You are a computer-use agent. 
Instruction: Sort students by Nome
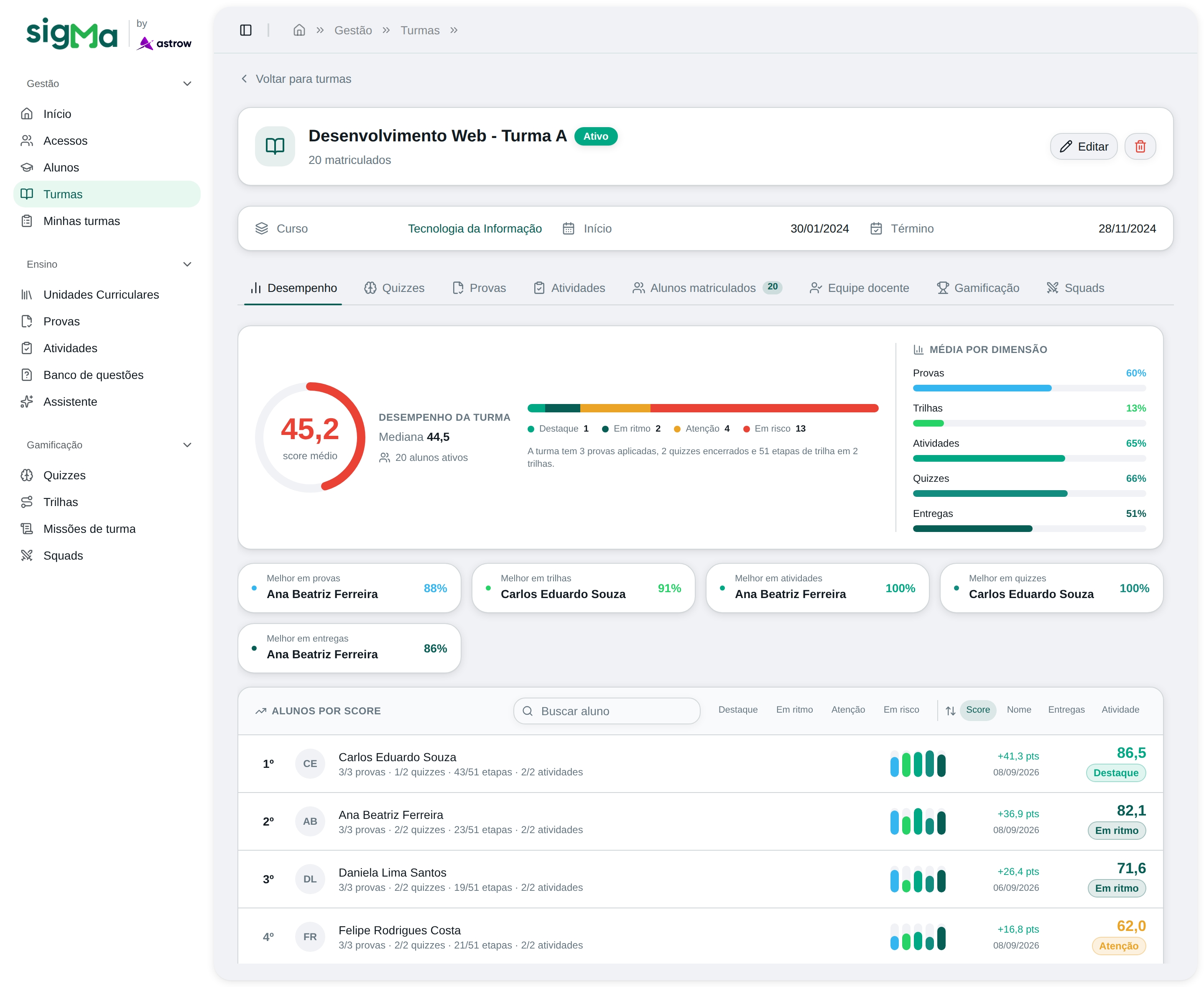tap(1018, 710)
